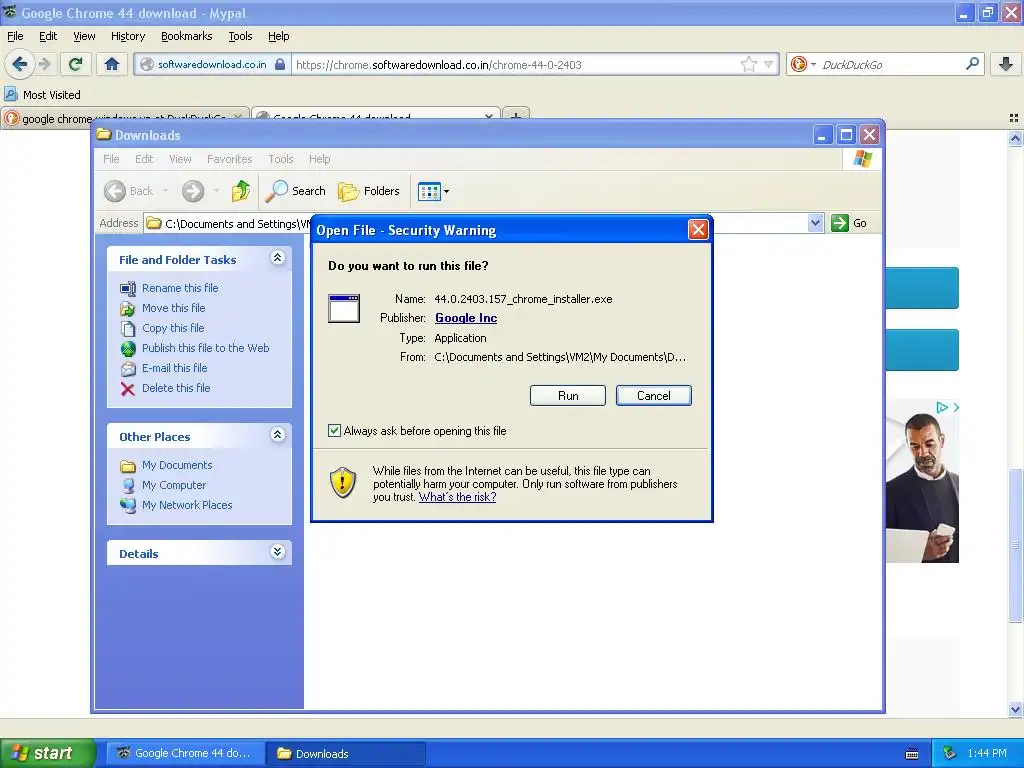
Task: Toggle Folders pane in Downloads toolbar
Action: 369,191
